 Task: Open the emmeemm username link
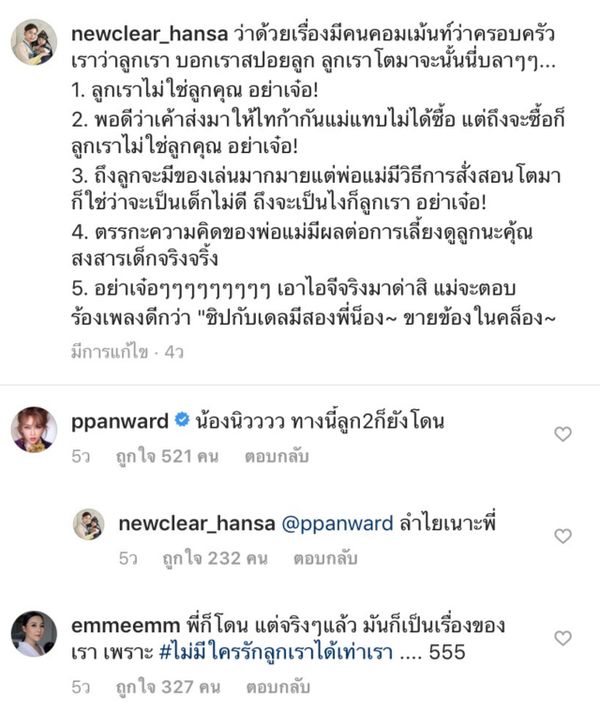point(126,626)
